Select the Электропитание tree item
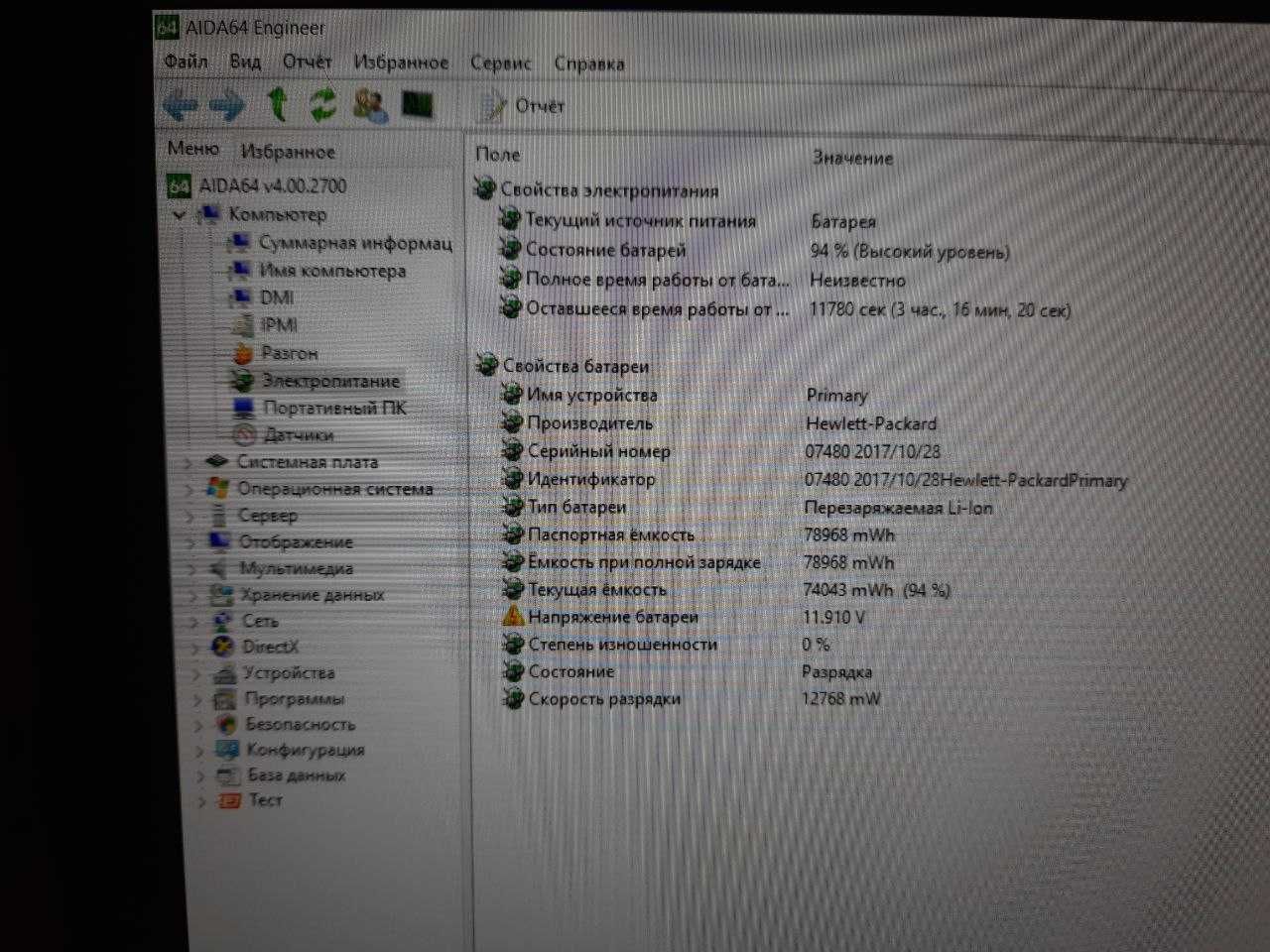 coord(330,381)
